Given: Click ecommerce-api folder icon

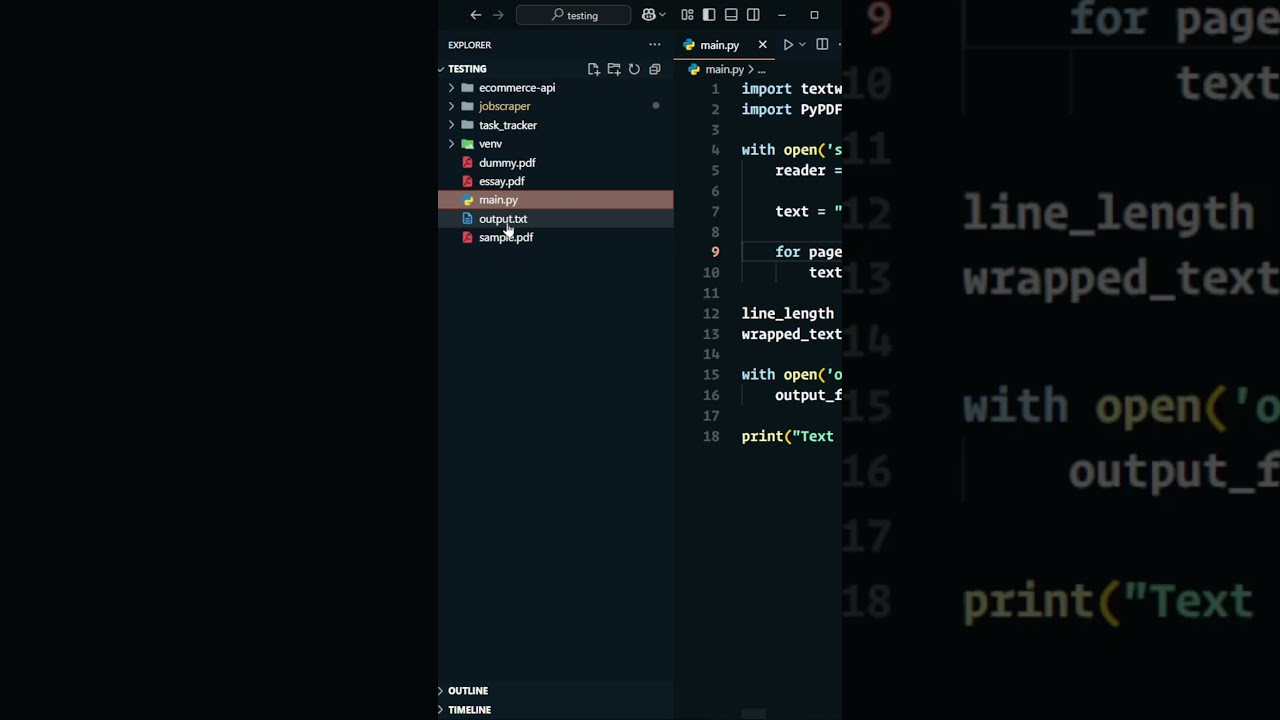Looking at the screenshot, I should [467, 88].
